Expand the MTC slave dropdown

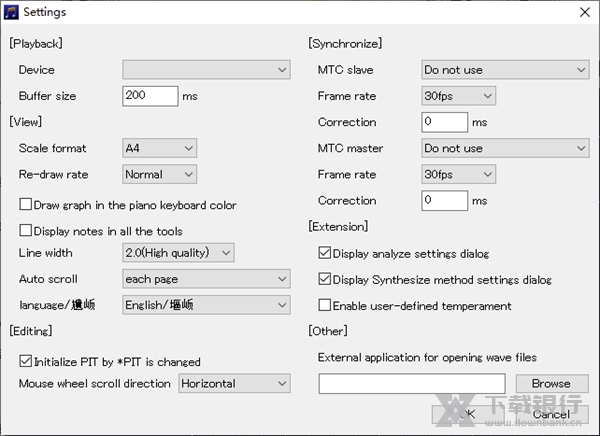click(x=504, y=70)
